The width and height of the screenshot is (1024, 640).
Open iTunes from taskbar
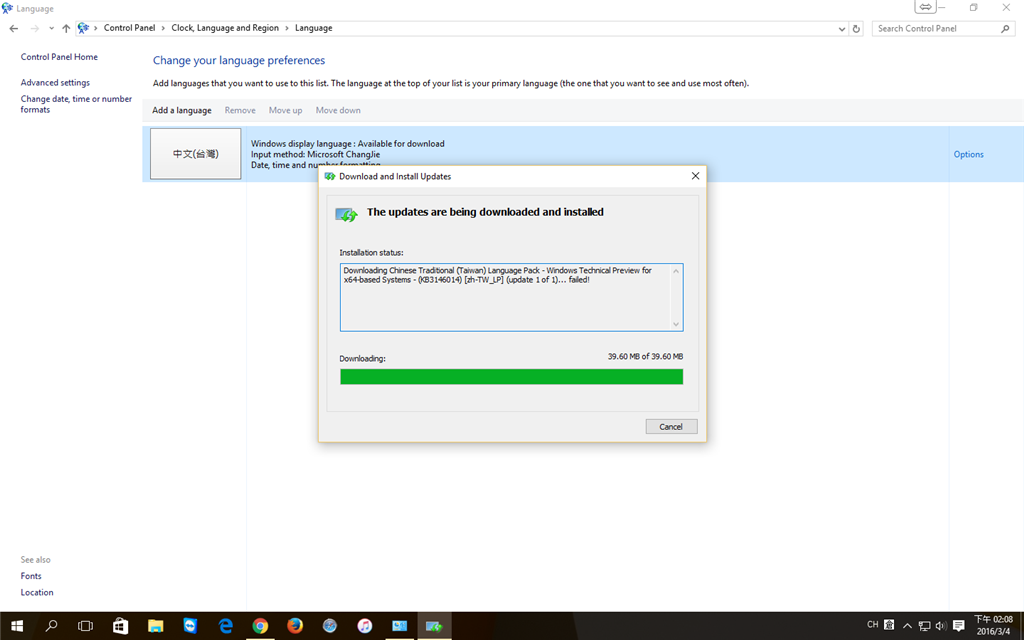coord(364,626)
